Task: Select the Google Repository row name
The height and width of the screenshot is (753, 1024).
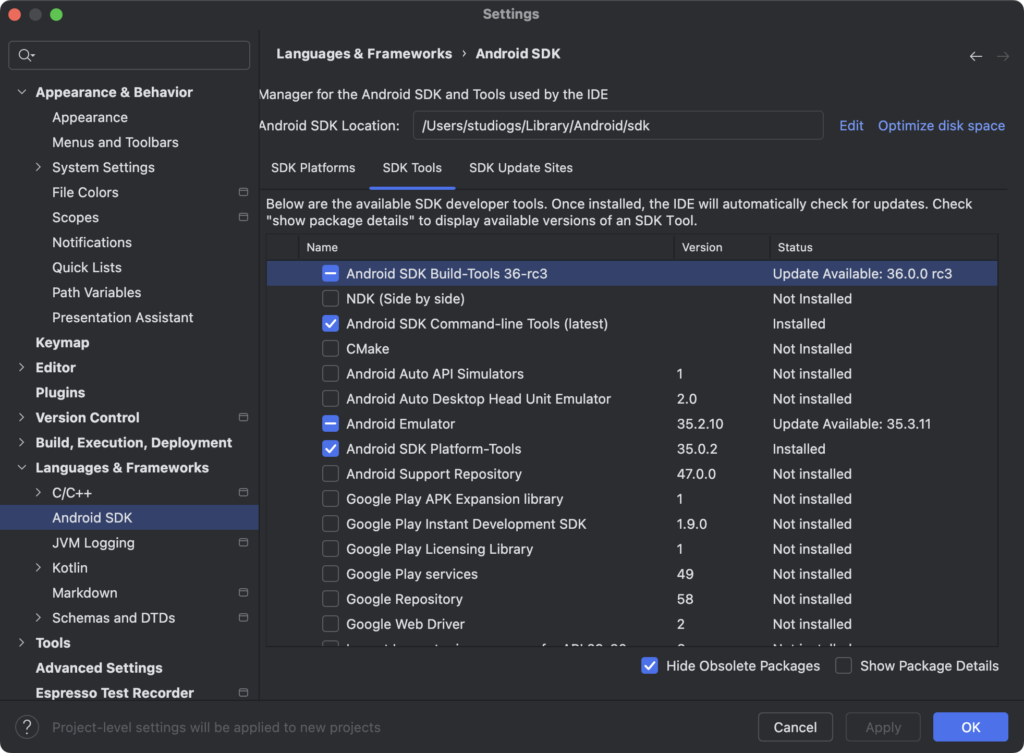Action: pyautogui.click(x=404, y=600)
